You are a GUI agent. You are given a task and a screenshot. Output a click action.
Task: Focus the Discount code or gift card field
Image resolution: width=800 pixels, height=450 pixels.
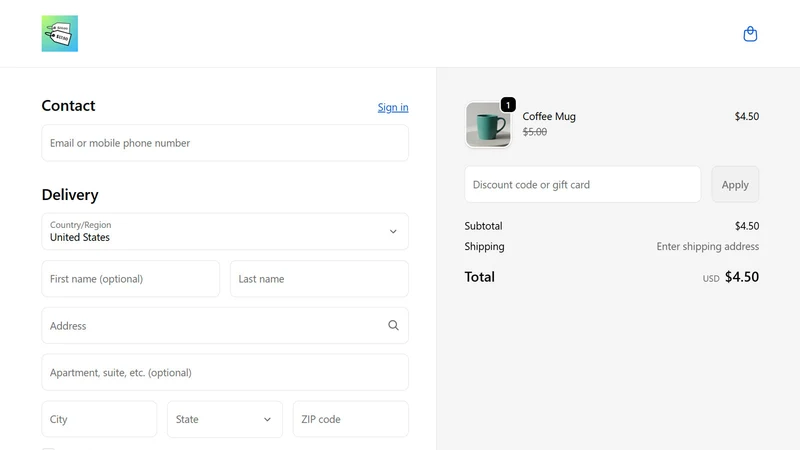pyautogui.click(x=583, y=184)
